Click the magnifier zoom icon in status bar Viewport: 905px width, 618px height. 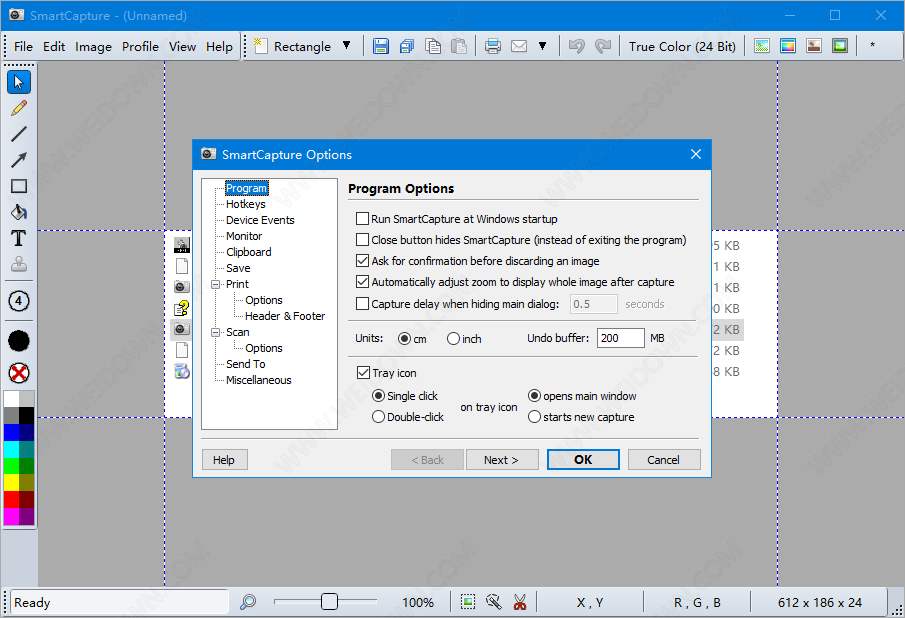248,602
